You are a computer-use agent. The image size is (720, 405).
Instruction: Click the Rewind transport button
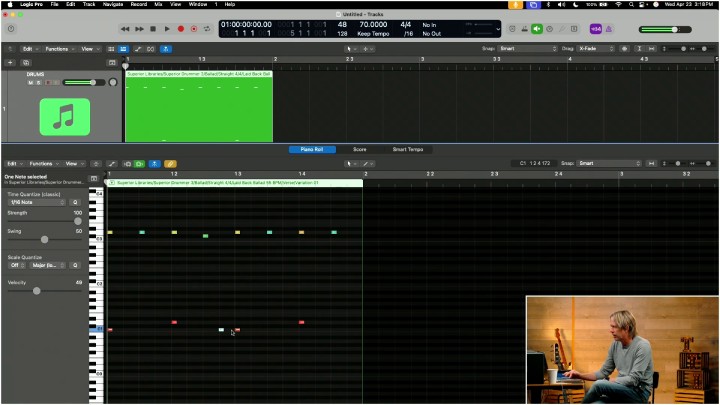pyautogui.click(x=125, y=29)
